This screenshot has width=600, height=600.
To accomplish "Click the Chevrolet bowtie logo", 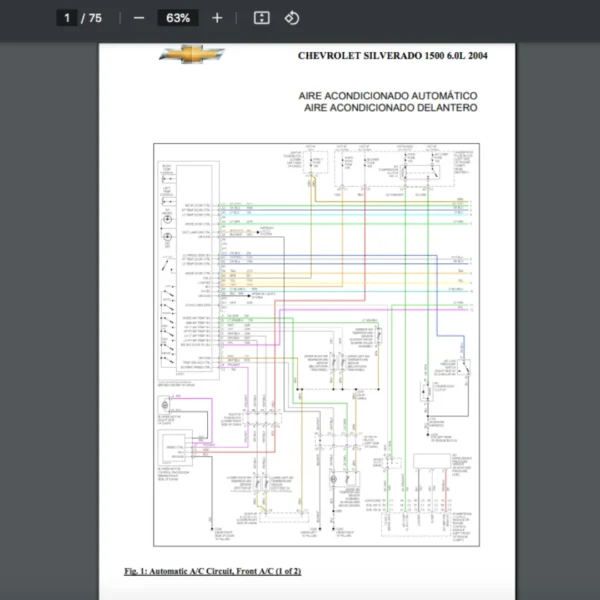I will (x=191, y=54).
